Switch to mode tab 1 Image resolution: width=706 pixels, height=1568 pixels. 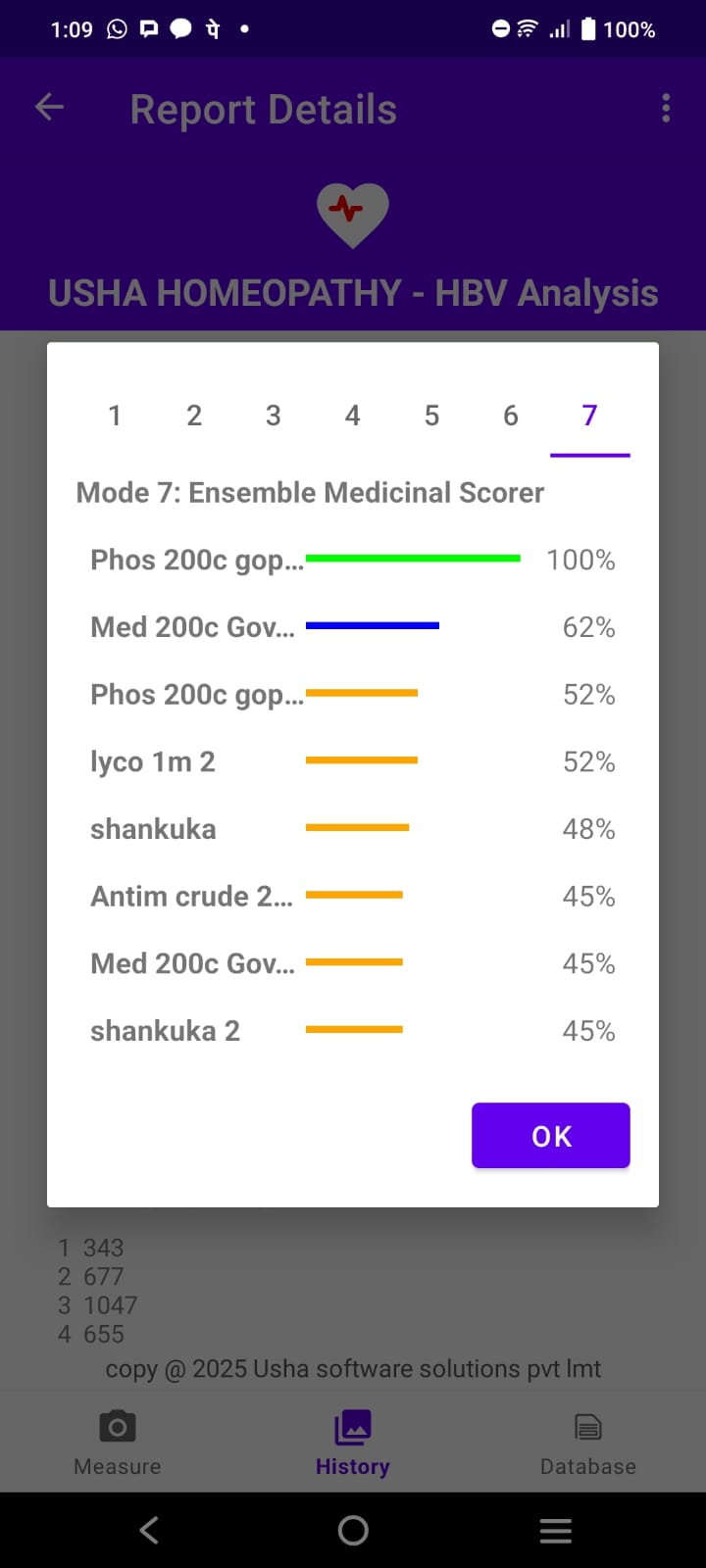115,416
